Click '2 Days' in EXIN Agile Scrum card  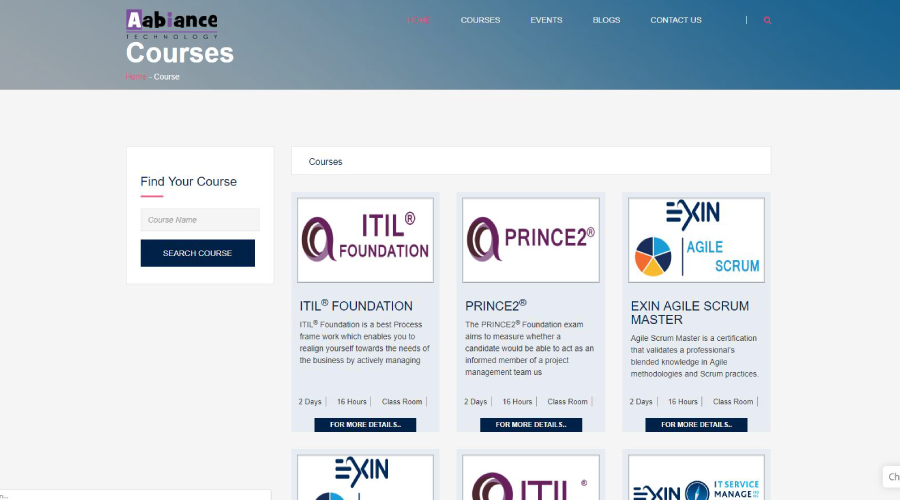641,402
